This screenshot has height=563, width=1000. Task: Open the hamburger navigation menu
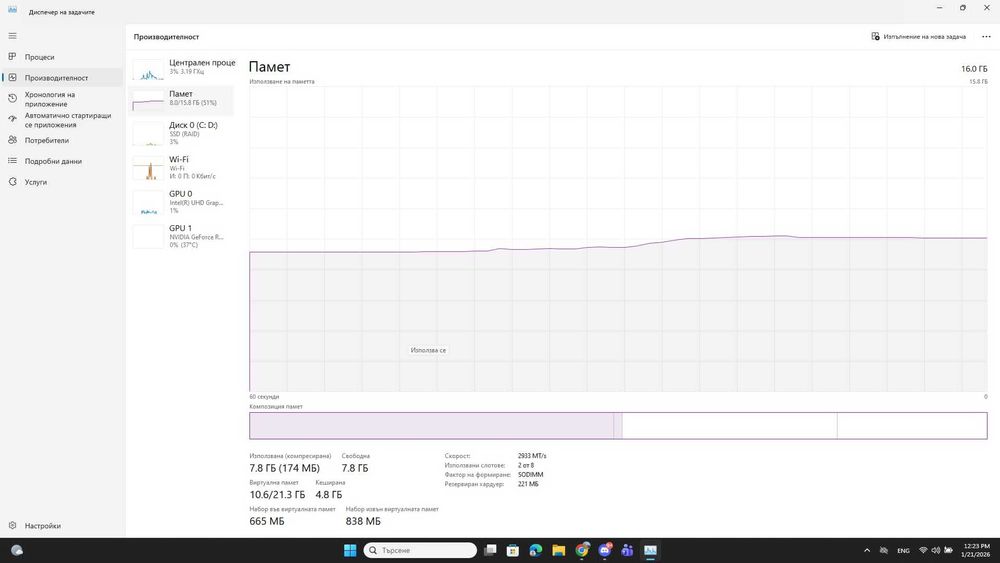pyautogui.click(x=12, y=36)
